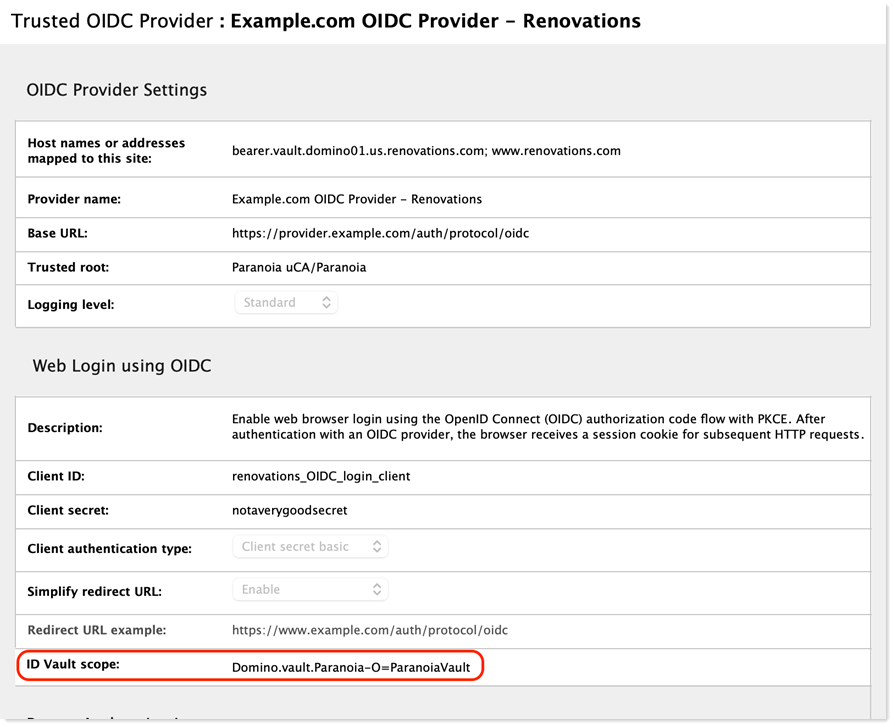895x727 pixels.
Task: Open the Logging level dropdown showing Standard
Action: 285,301
